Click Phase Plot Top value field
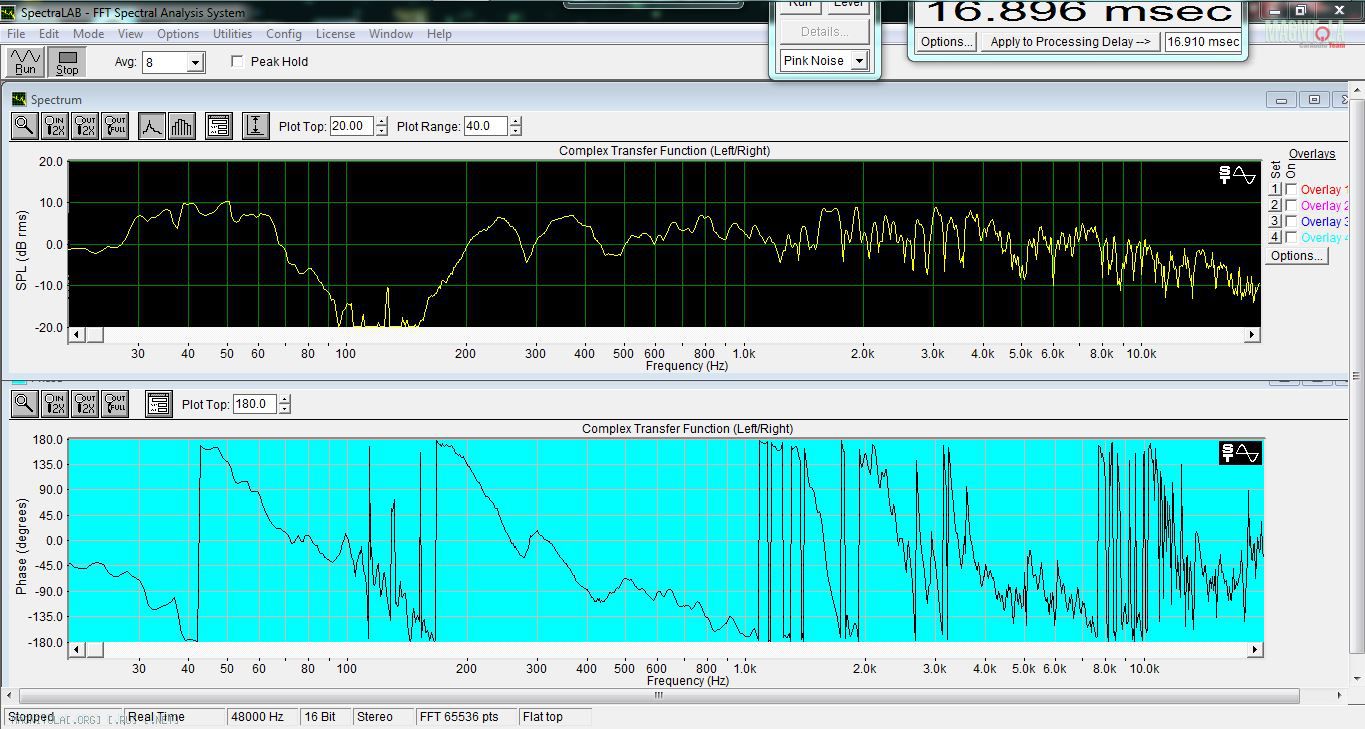This screenshot has width=1365, height=729. pyautogui.click(x=256, y=404)
